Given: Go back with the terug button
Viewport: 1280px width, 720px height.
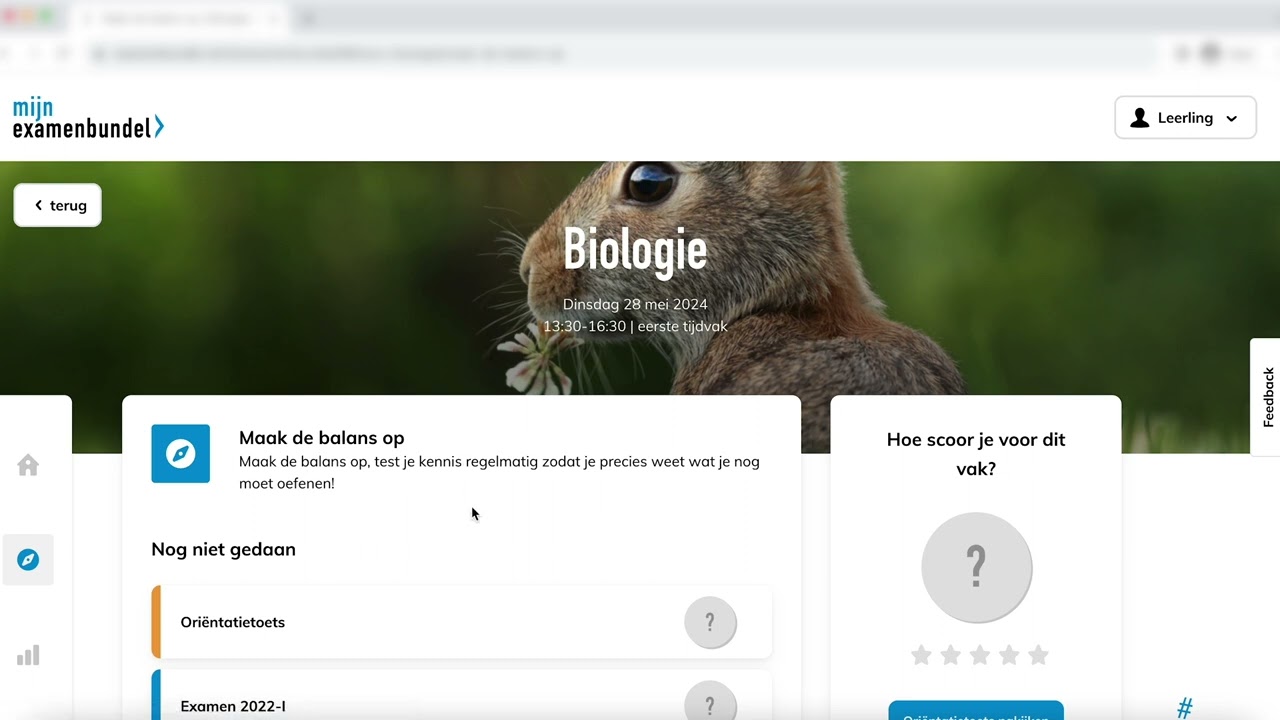Looking at the screenshot, I should click(x=58, y=205).
